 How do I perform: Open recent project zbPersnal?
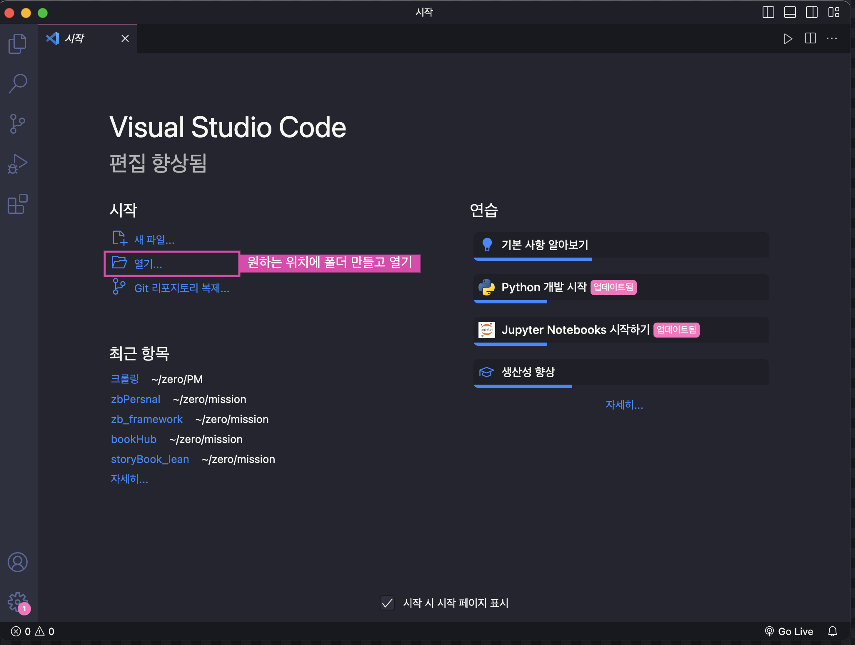point(136,399)
